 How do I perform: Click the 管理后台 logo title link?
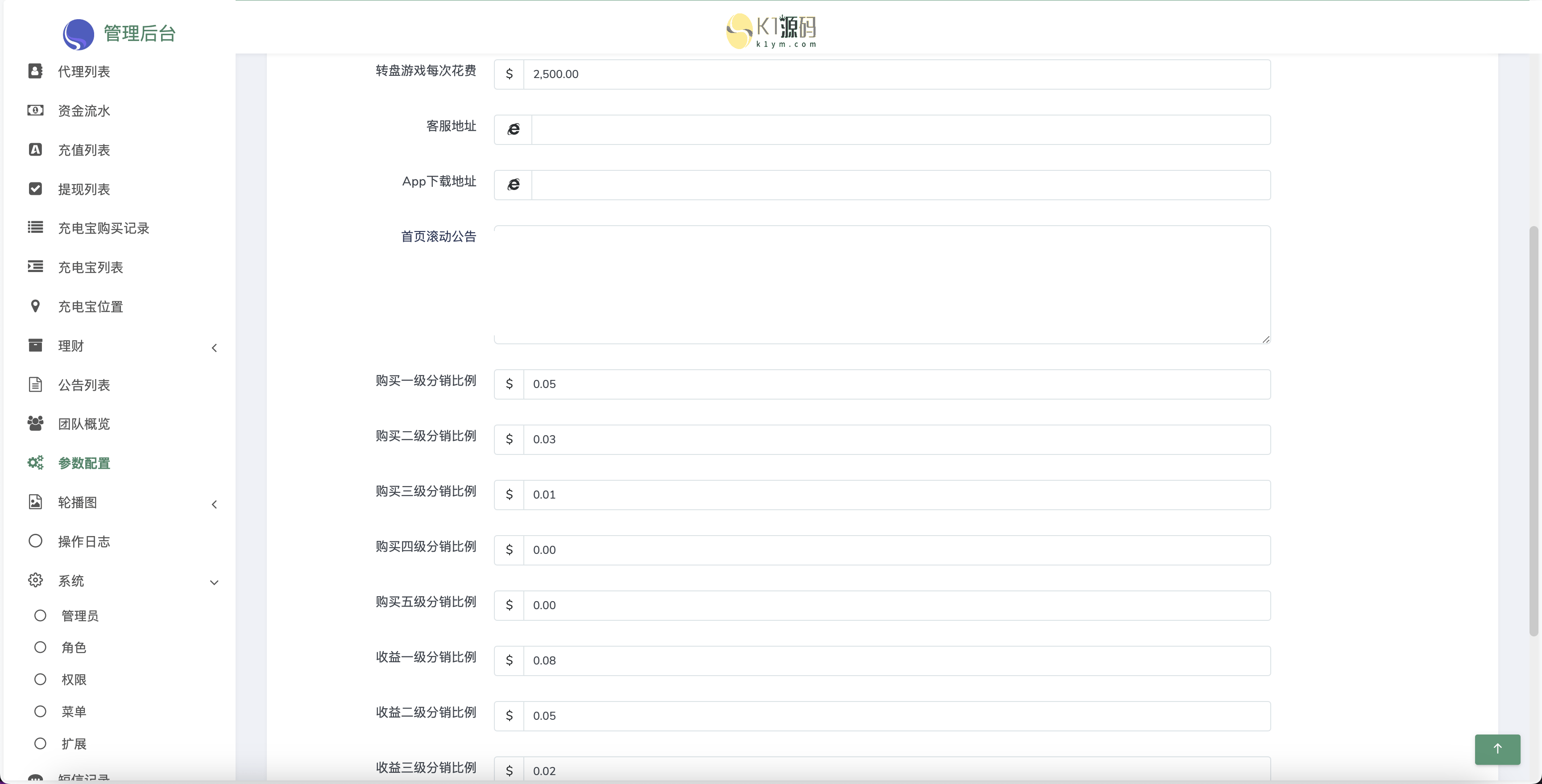[139, 33]
